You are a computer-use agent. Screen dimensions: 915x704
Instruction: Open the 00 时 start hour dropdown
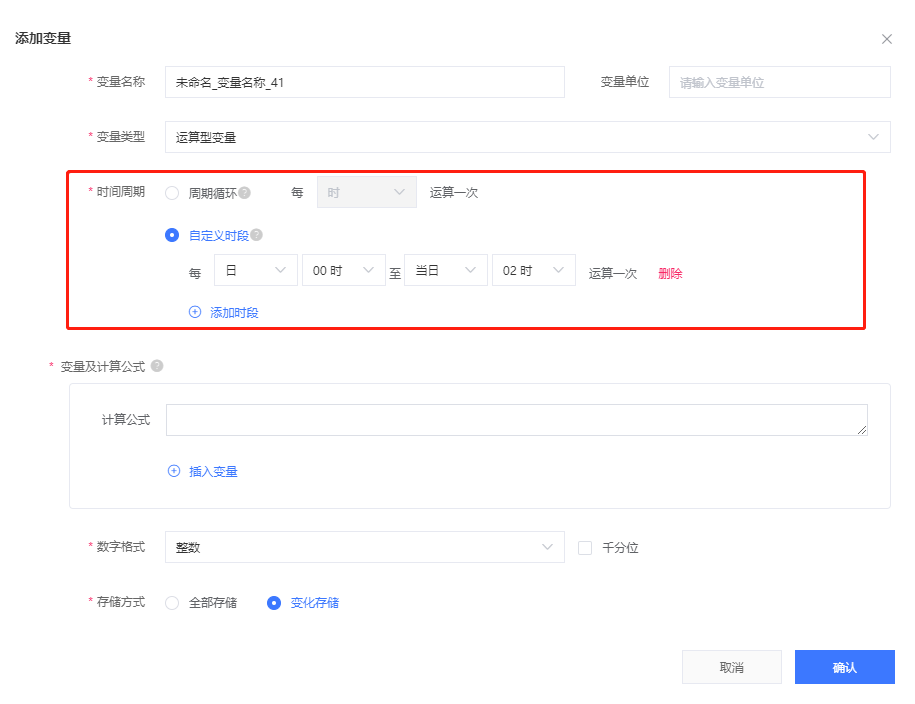tap(343, 271)
